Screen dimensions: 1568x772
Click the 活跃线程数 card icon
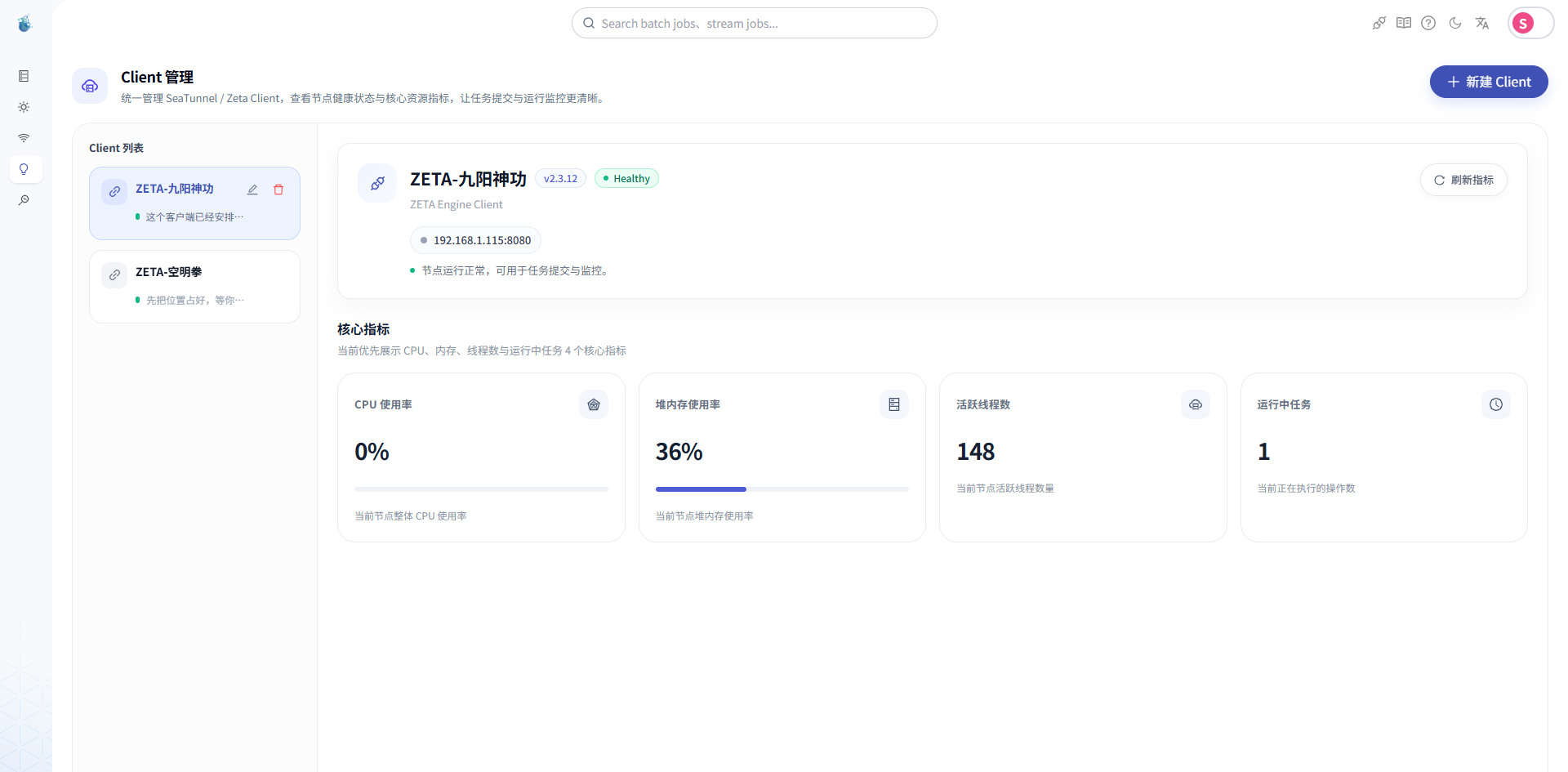pyautogui.click(x=1196, y=404)
